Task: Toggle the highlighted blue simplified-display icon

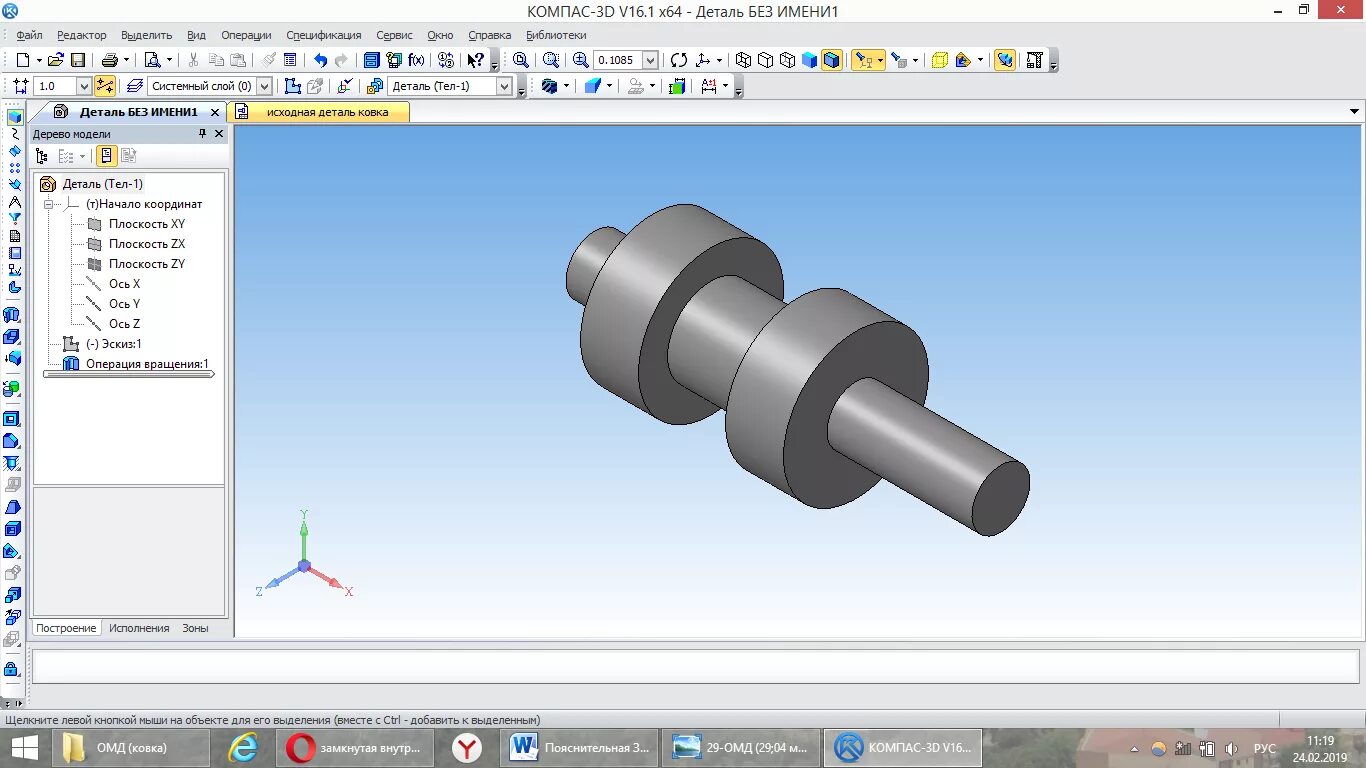Action: pos(1005,60)
